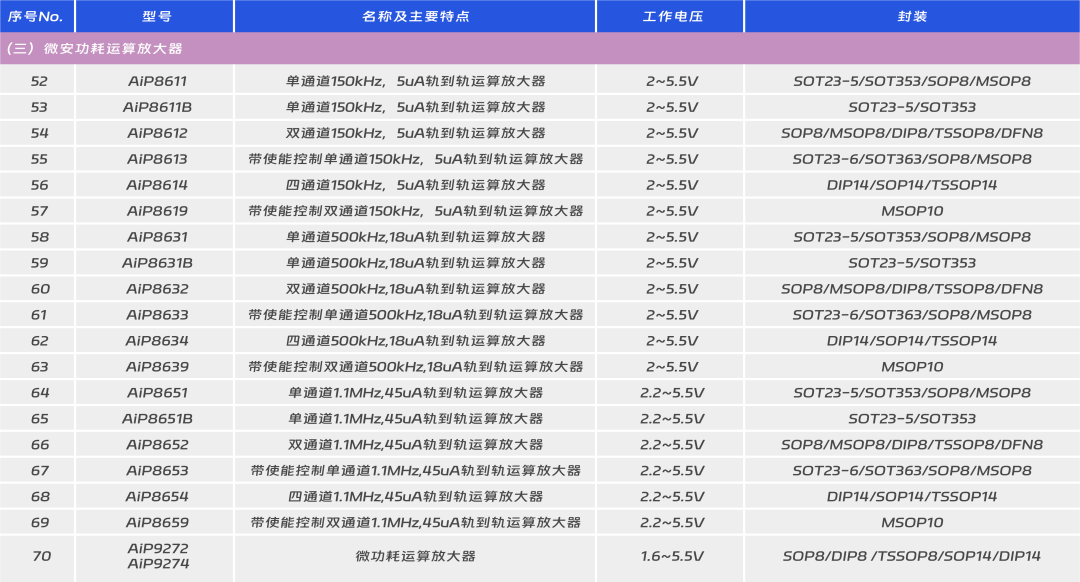1080x582 pixels.
Task: Click the 工作电压 column header
Action: pyautogui.click(x=669, y=16)
